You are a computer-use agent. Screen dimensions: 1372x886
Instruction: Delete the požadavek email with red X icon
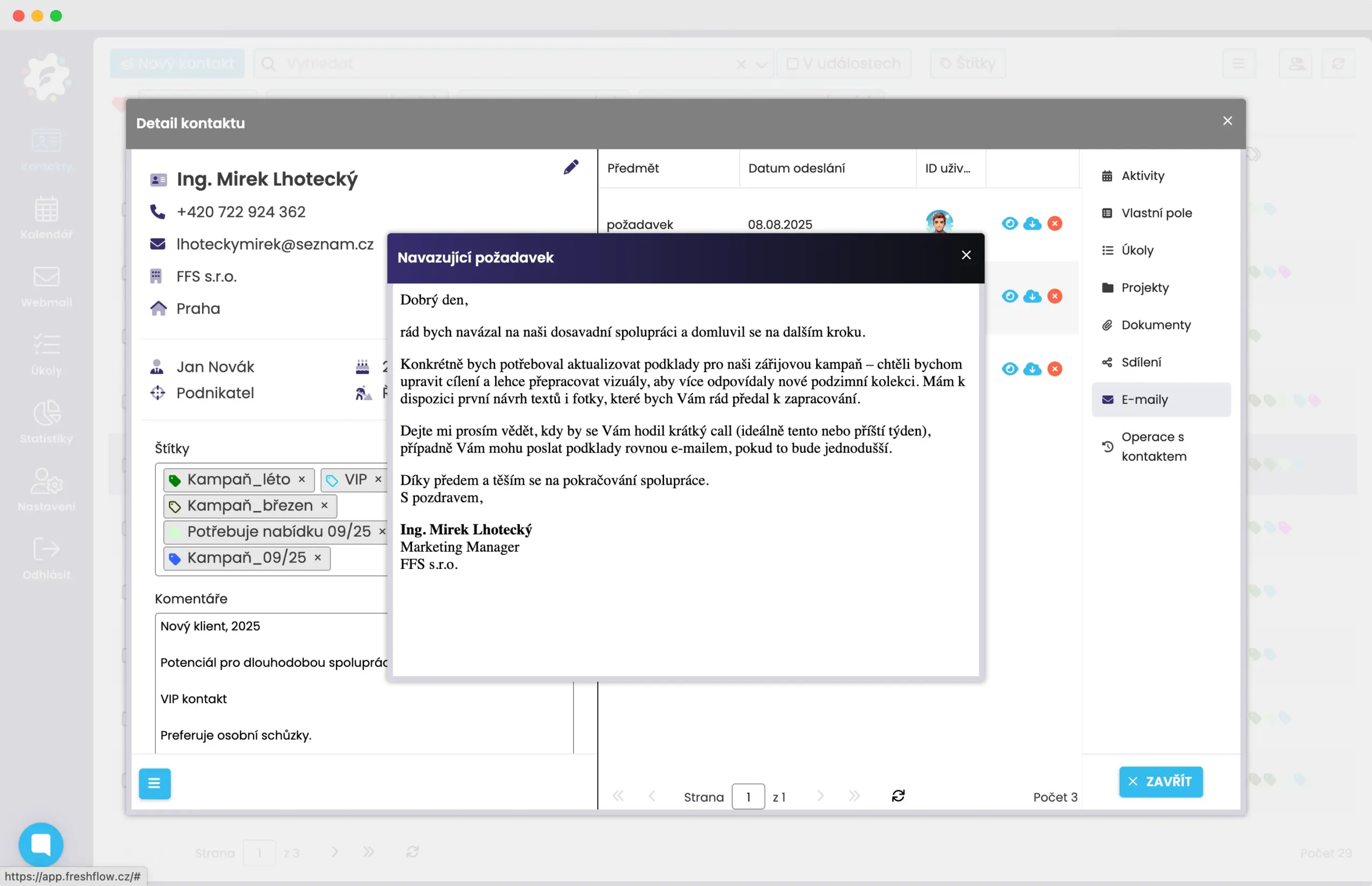click(1054, 224)
